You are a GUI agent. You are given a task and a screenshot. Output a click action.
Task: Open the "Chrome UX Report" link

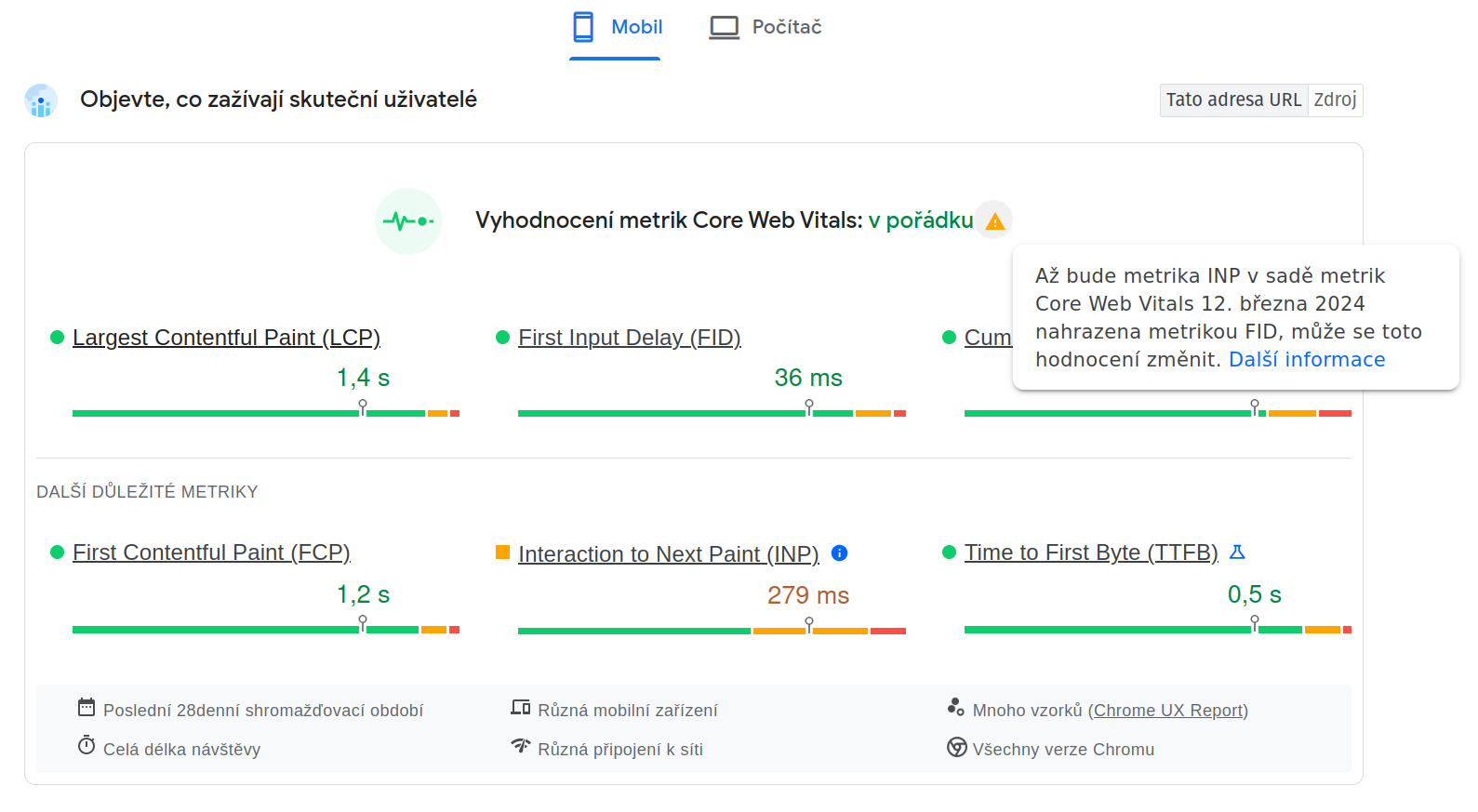(x=1168, y=710)
